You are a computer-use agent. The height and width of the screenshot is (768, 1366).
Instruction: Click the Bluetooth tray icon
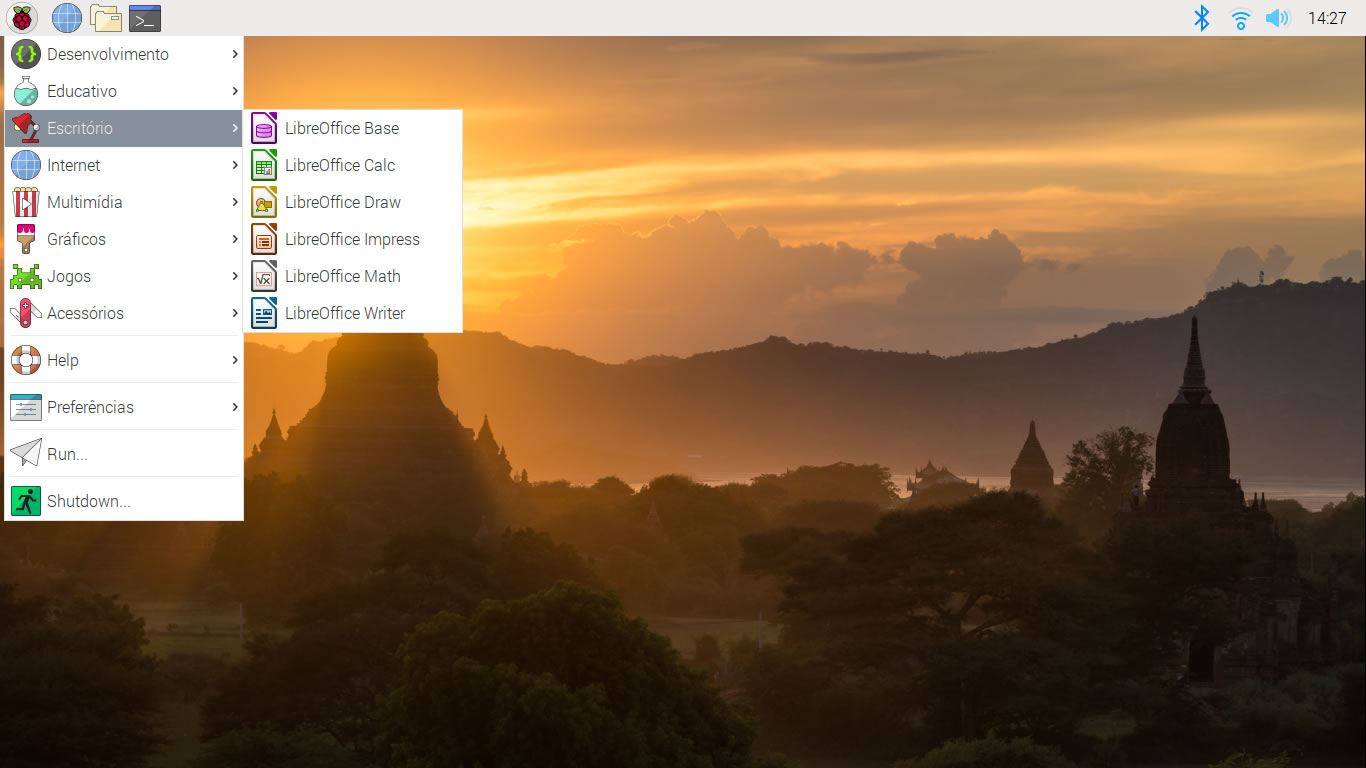[x=1202, y=17]
